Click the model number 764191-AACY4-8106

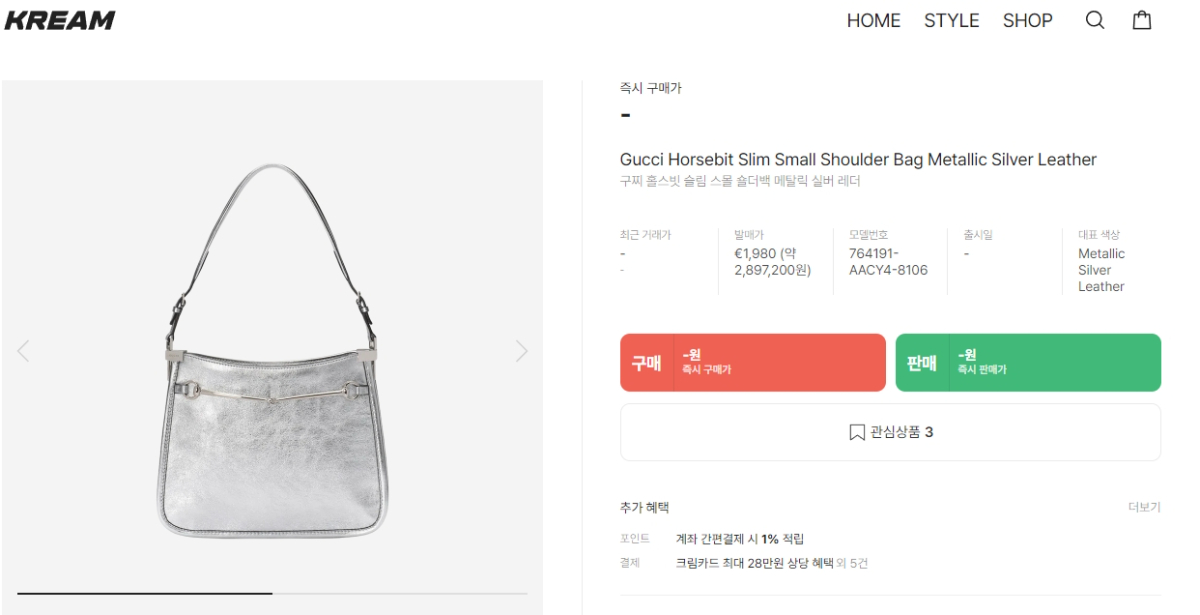888,262
